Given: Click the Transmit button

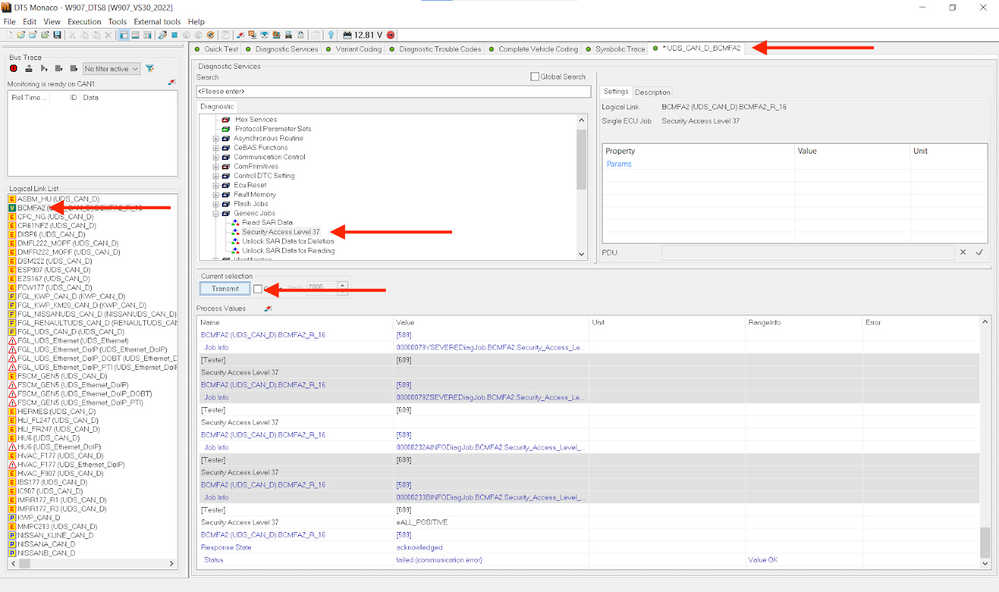Looking at the screenshot, I should pyautogui.click(x=225, y=289).
